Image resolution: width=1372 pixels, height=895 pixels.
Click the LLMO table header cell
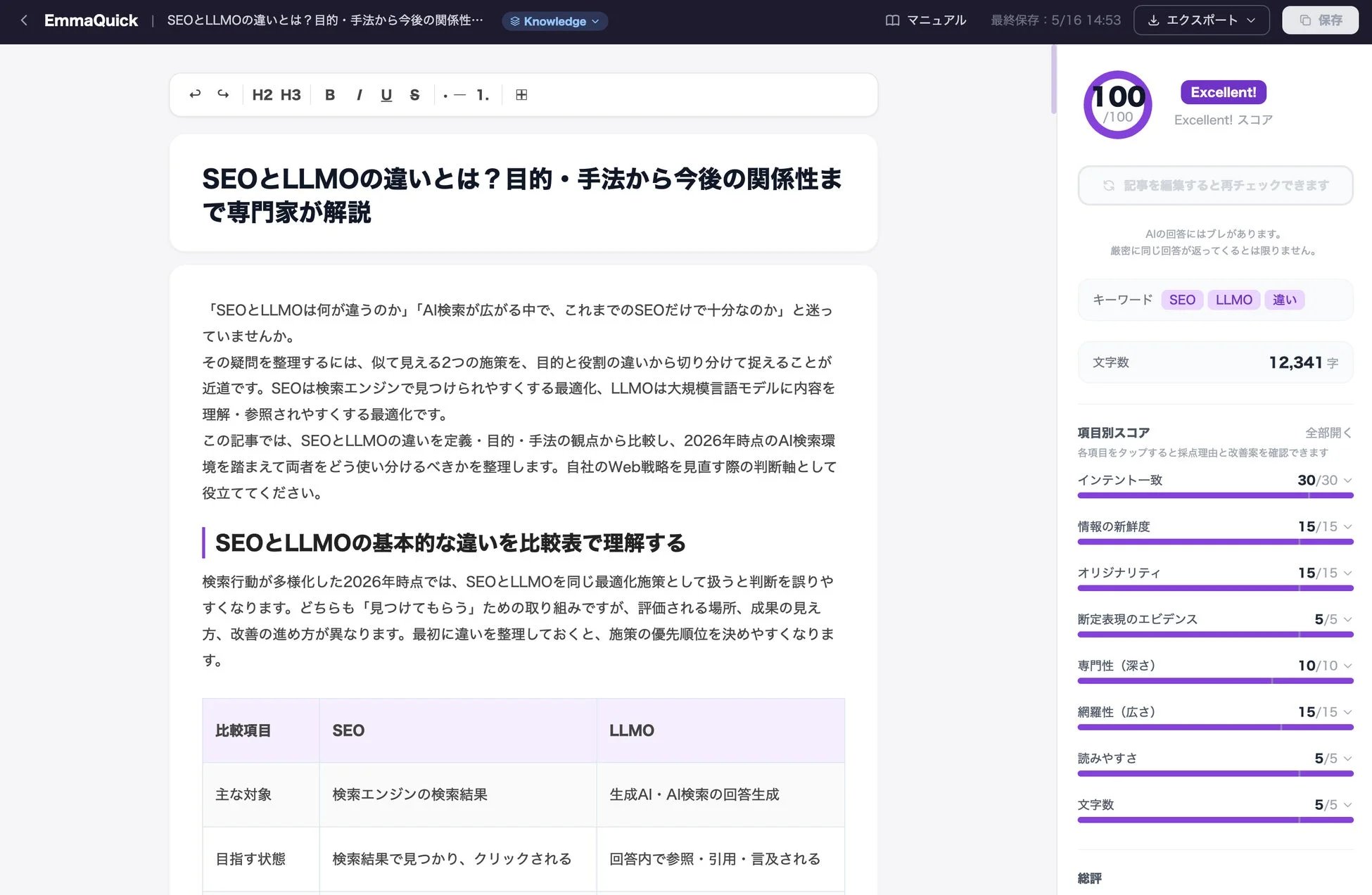click(720, 730)
